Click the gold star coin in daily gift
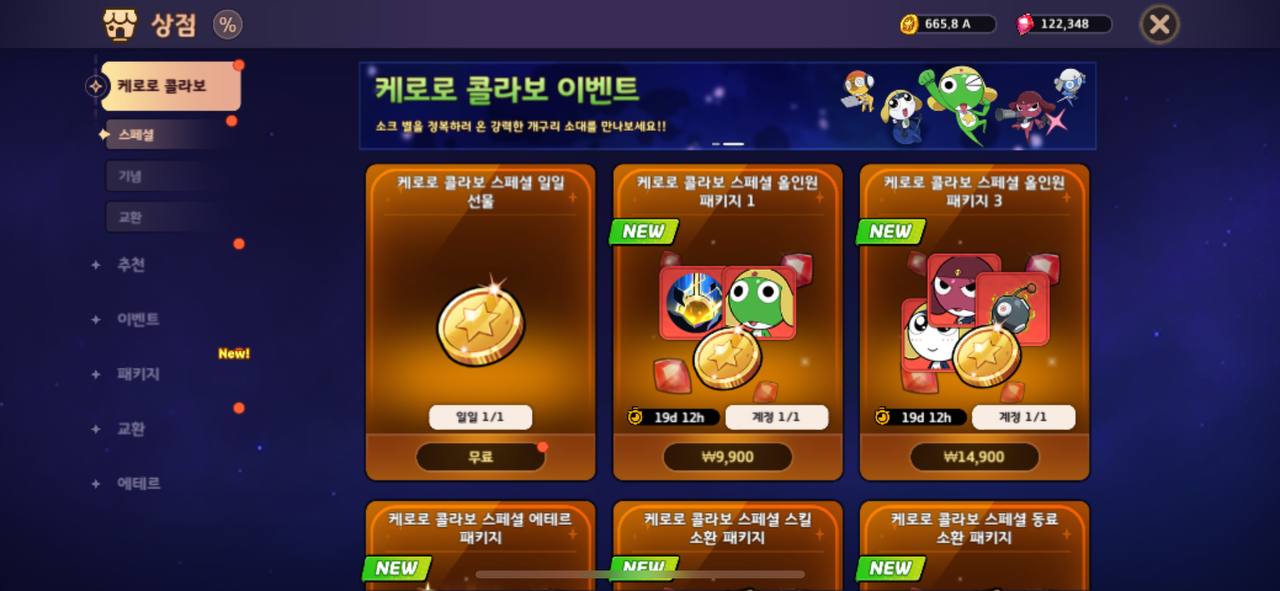Image resolution: width=1280 pixels, height=591 pixels. point(481,324)
